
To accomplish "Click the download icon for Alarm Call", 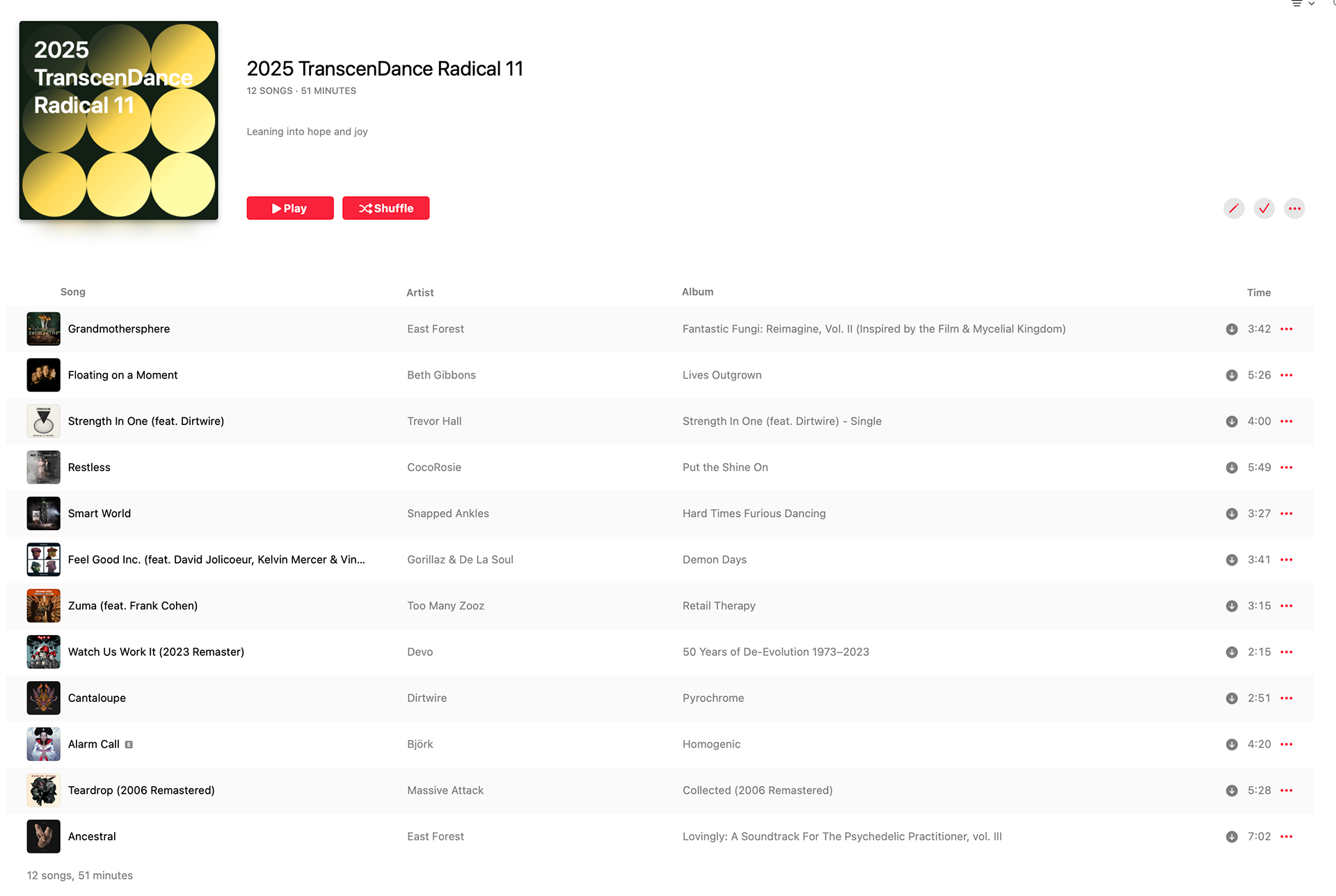I will coord(1232,744).
